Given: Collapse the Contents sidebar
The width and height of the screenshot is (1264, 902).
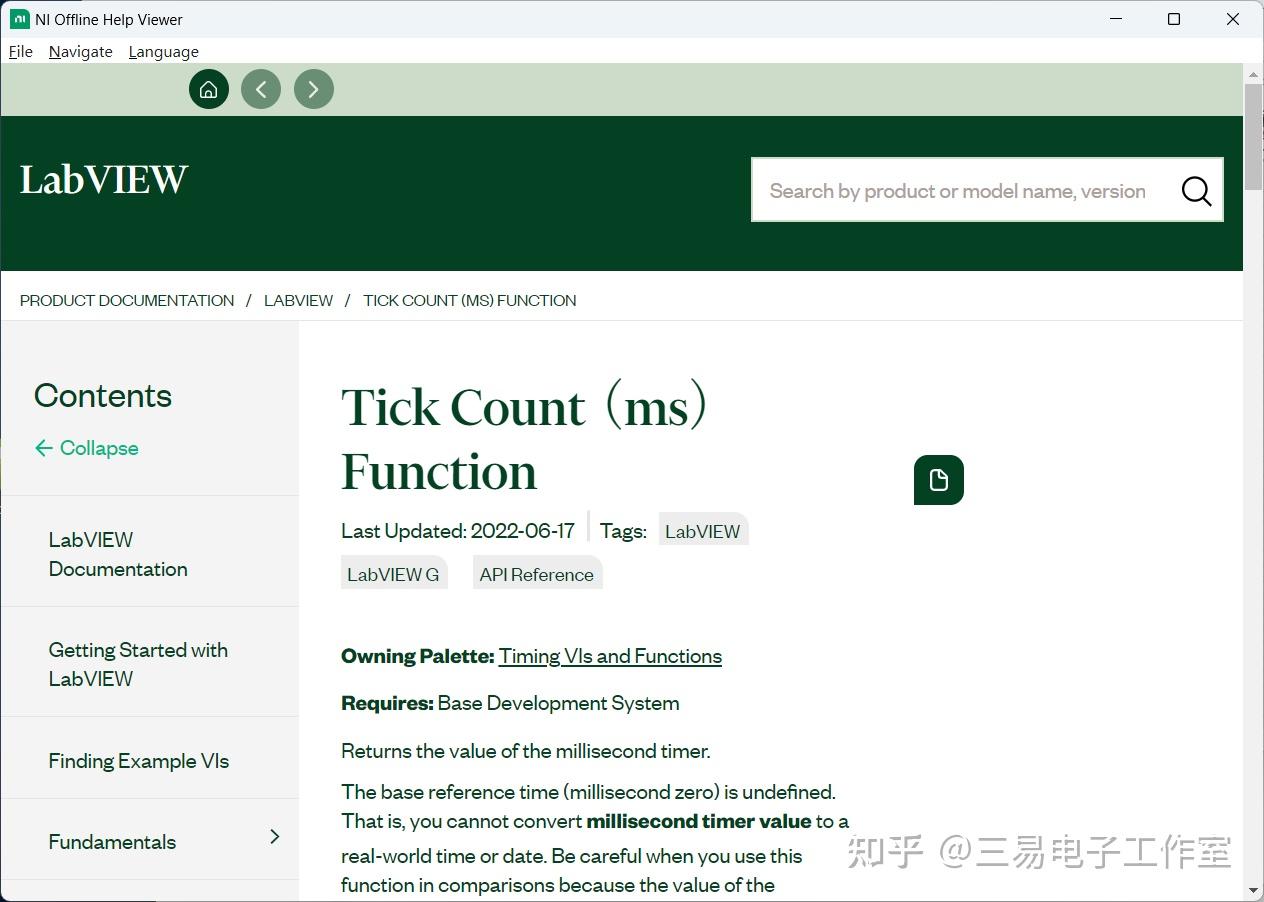Looking at the screenshot, I should coord(86,448).
